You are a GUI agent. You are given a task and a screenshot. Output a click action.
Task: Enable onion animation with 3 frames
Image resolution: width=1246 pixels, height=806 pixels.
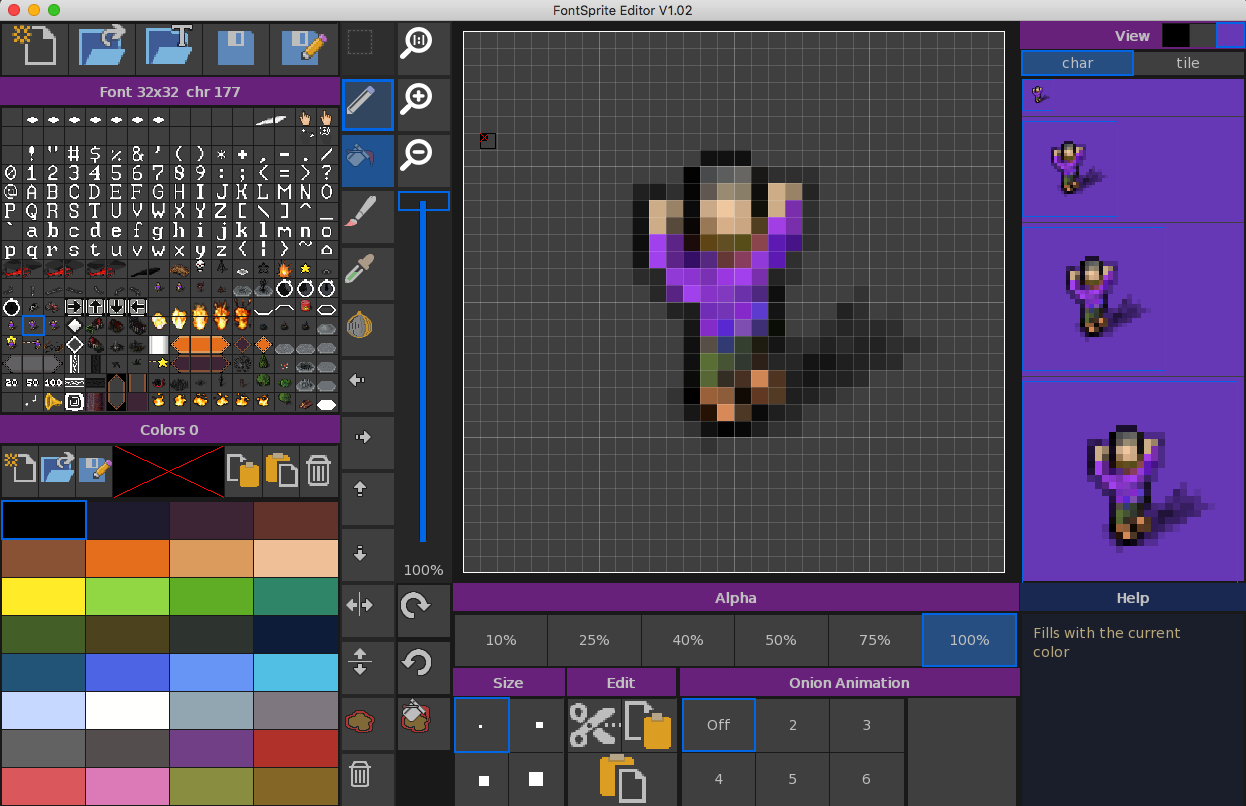[x=867, y=725]
